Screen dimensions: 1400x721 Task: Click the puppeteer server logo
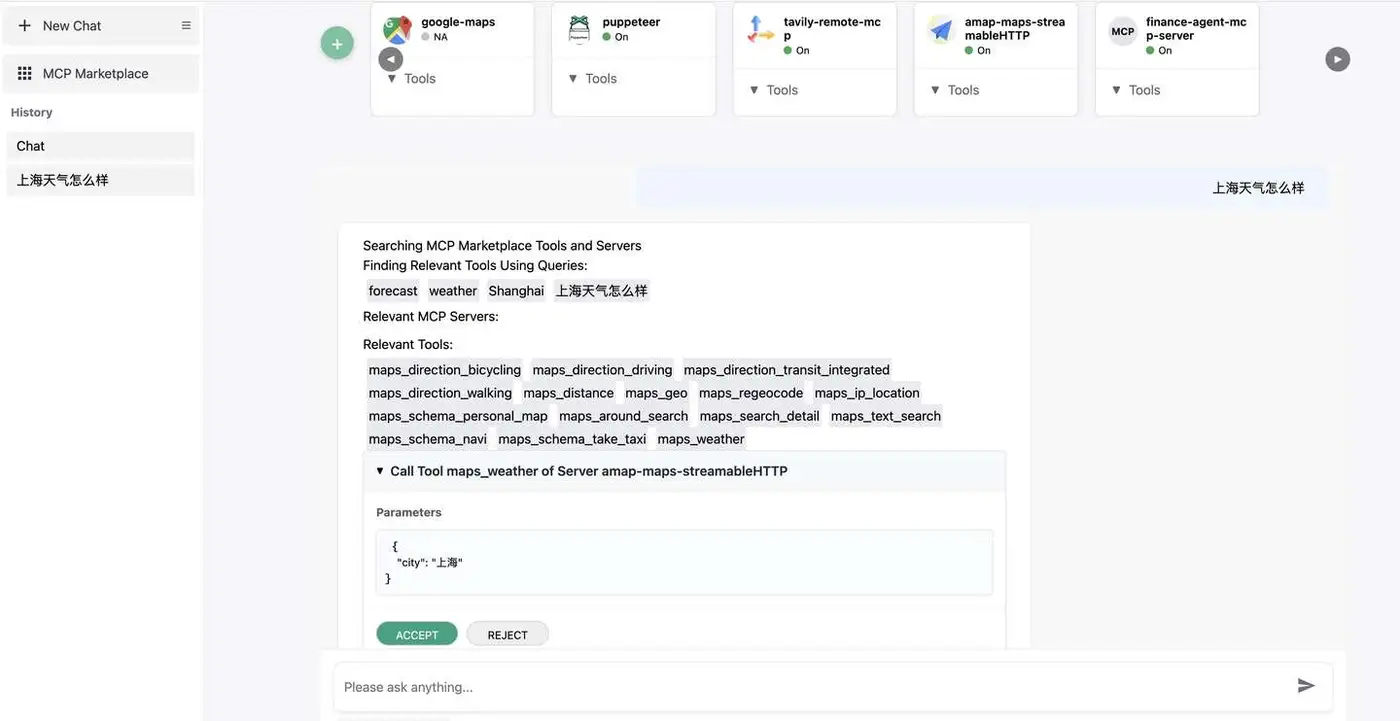(x=579, y=29)
